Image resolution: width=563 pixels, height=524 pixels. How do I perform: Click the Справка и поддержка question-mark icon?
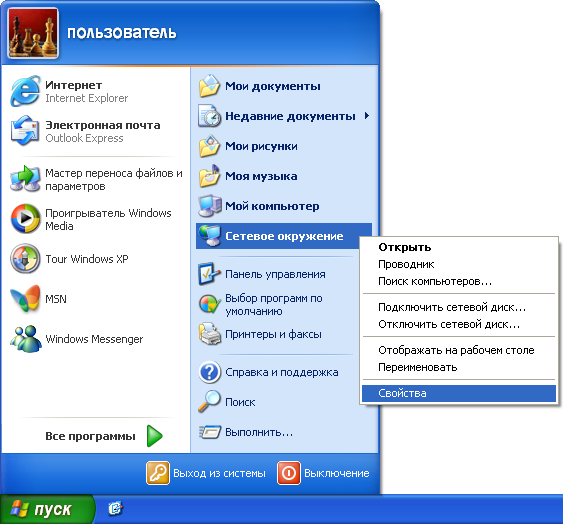210,372
